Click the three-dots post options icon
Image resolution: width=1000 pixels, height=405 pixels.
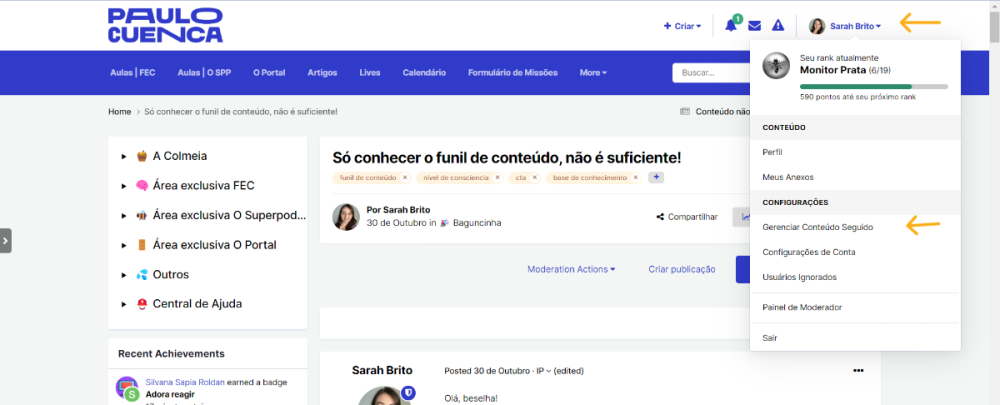pyautogui.click(x=858, y=371)
